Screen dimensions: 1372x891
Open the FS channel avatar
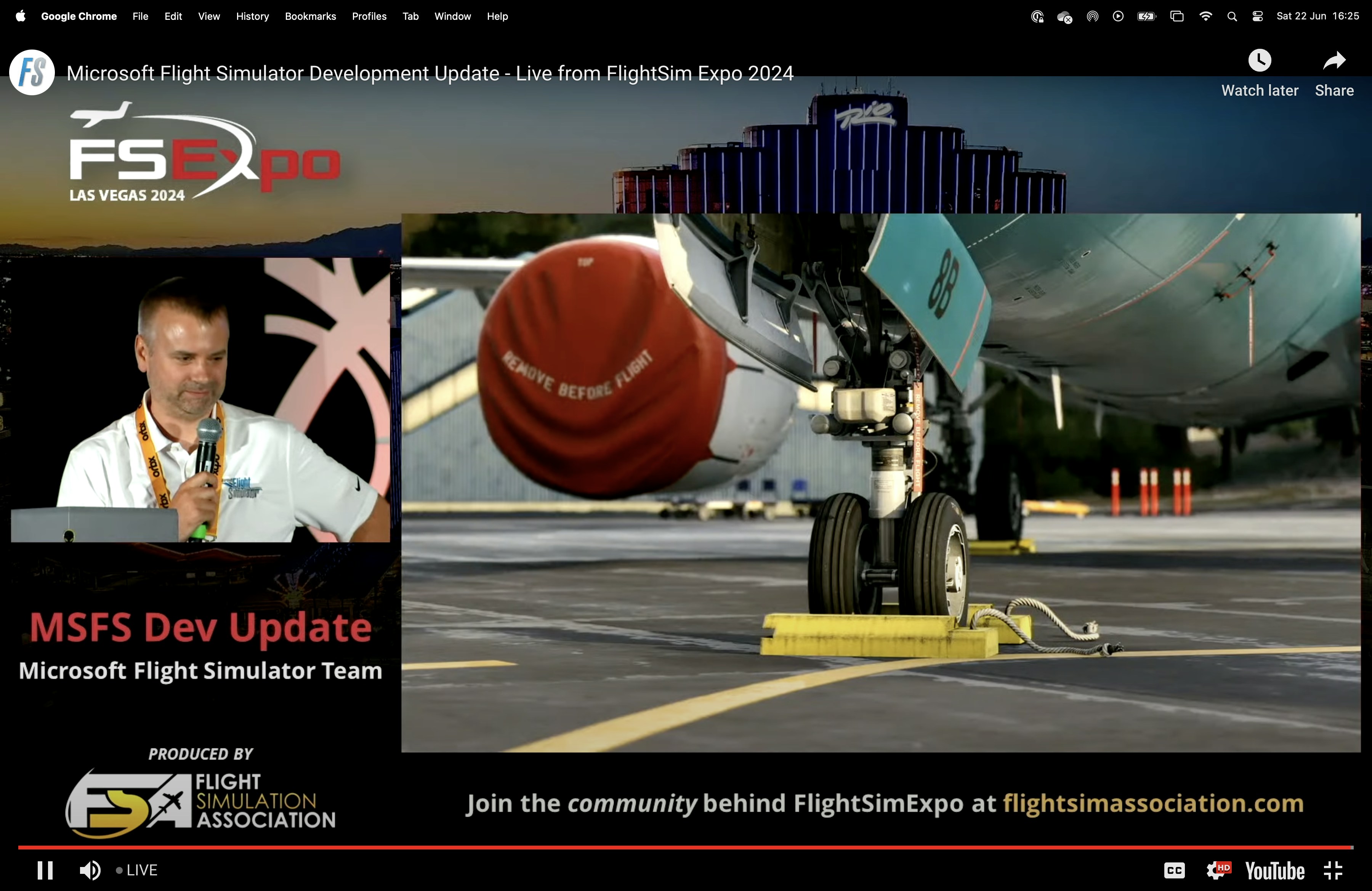(32, 73)
